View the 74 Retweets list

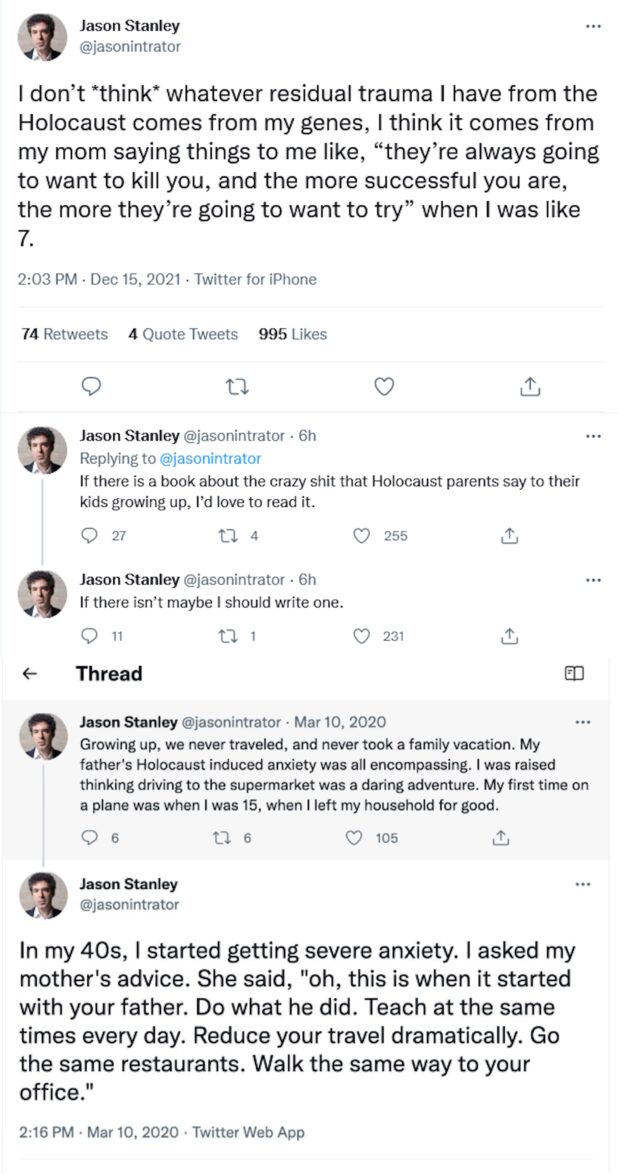pyautogui.click(x=64, y=334)
